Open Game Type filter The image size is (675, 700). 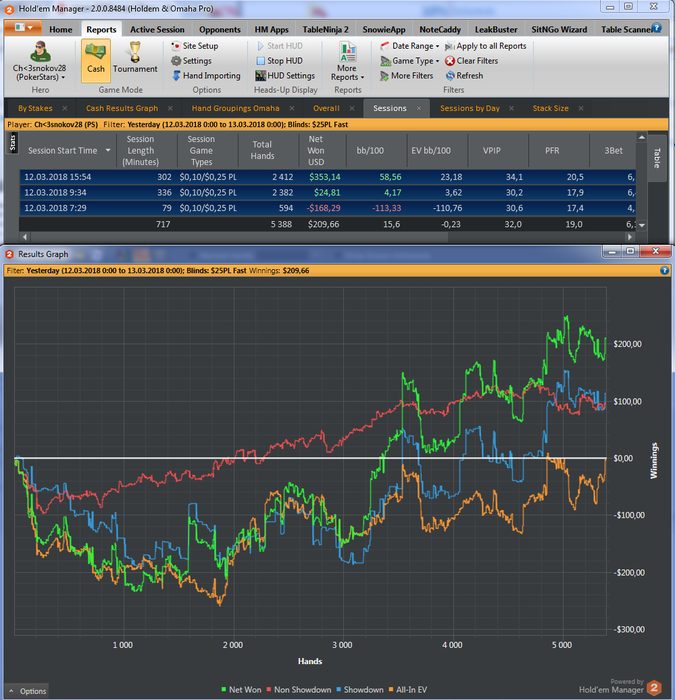[409, 61]
